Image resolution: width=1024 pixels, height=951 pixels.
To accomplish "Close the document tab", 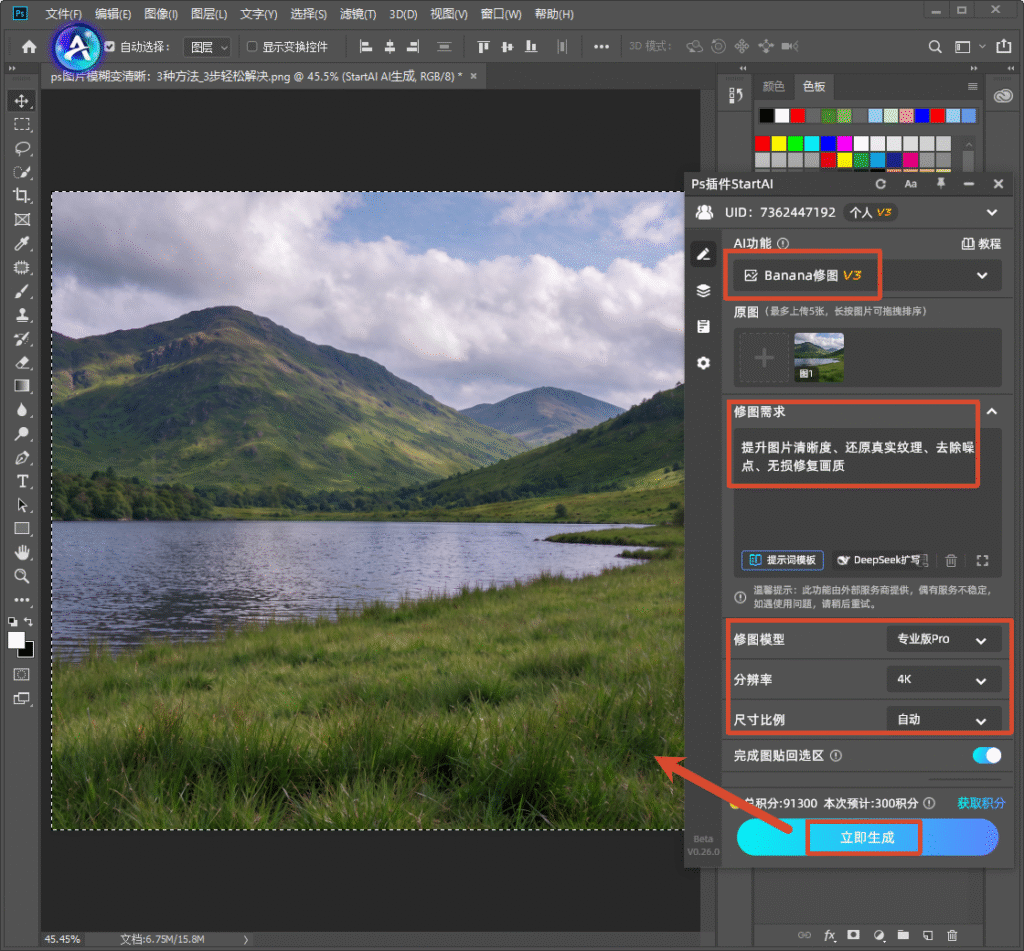I will click(473, 76).
